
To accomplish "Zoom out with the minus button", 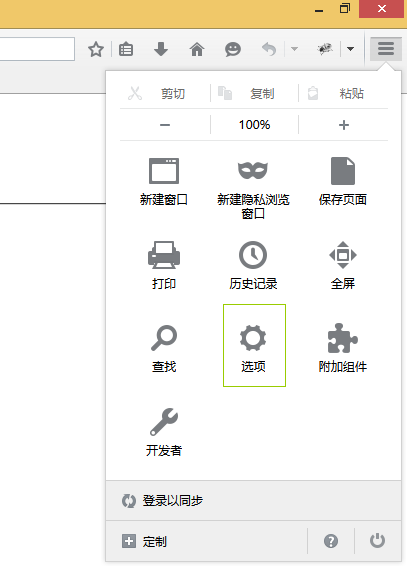I will (165, 125).
